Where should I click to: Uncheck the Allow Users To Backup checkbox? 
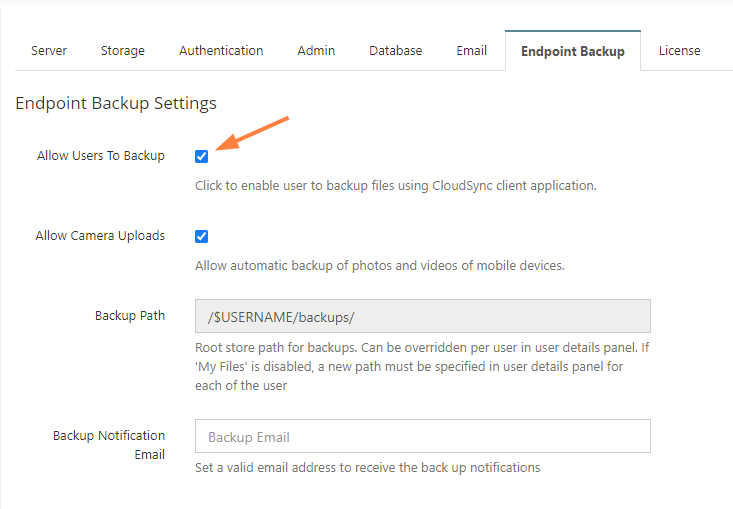(x=201, y=156)
